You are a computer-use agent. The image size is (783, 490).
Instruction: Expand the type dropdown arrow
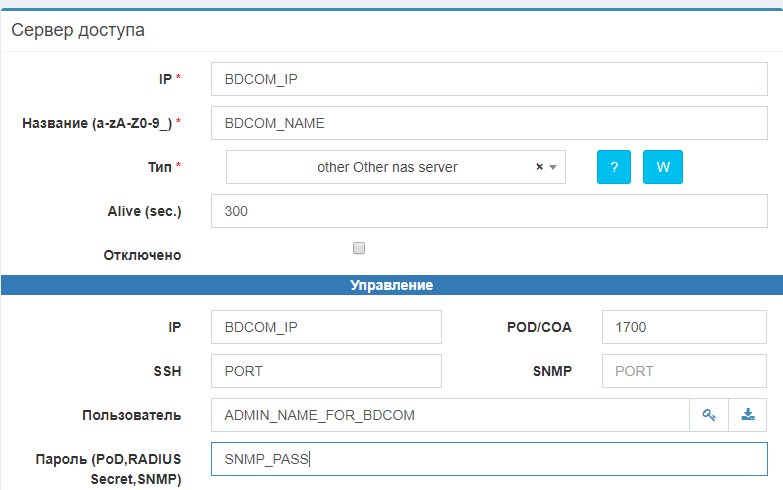click(553, 168)
